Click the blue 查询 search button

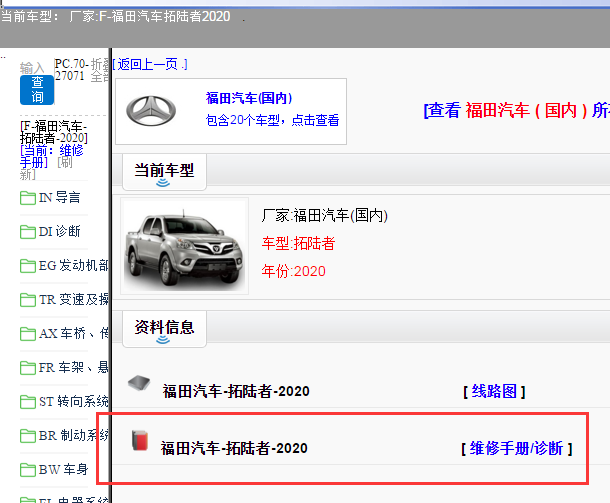[x=37, y=90]
